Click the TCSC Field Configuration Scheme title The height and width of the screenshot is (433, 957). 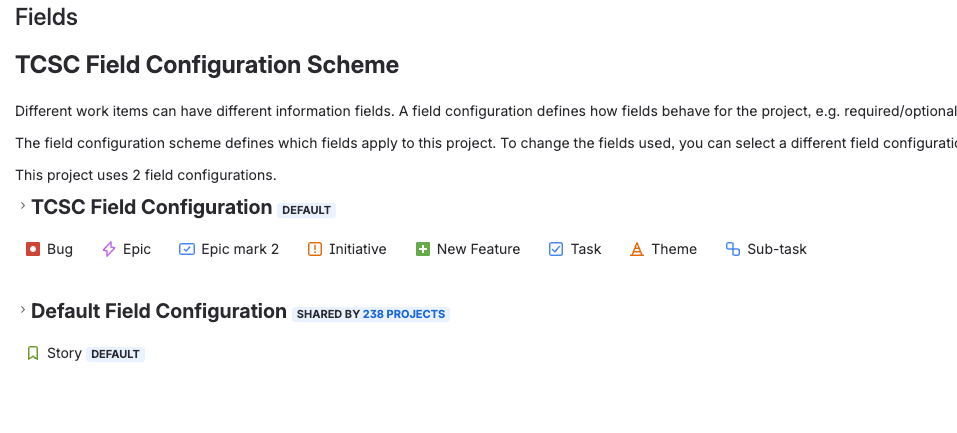(207, 65)
